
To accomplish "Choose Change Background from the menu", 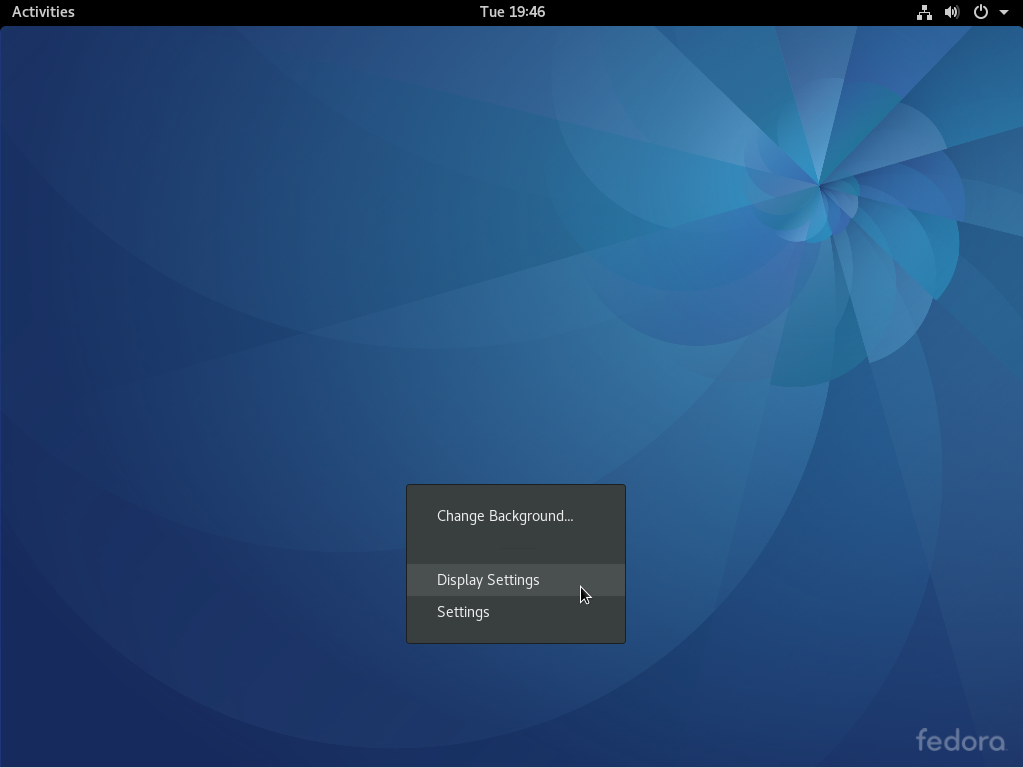I will pos(504,516).
